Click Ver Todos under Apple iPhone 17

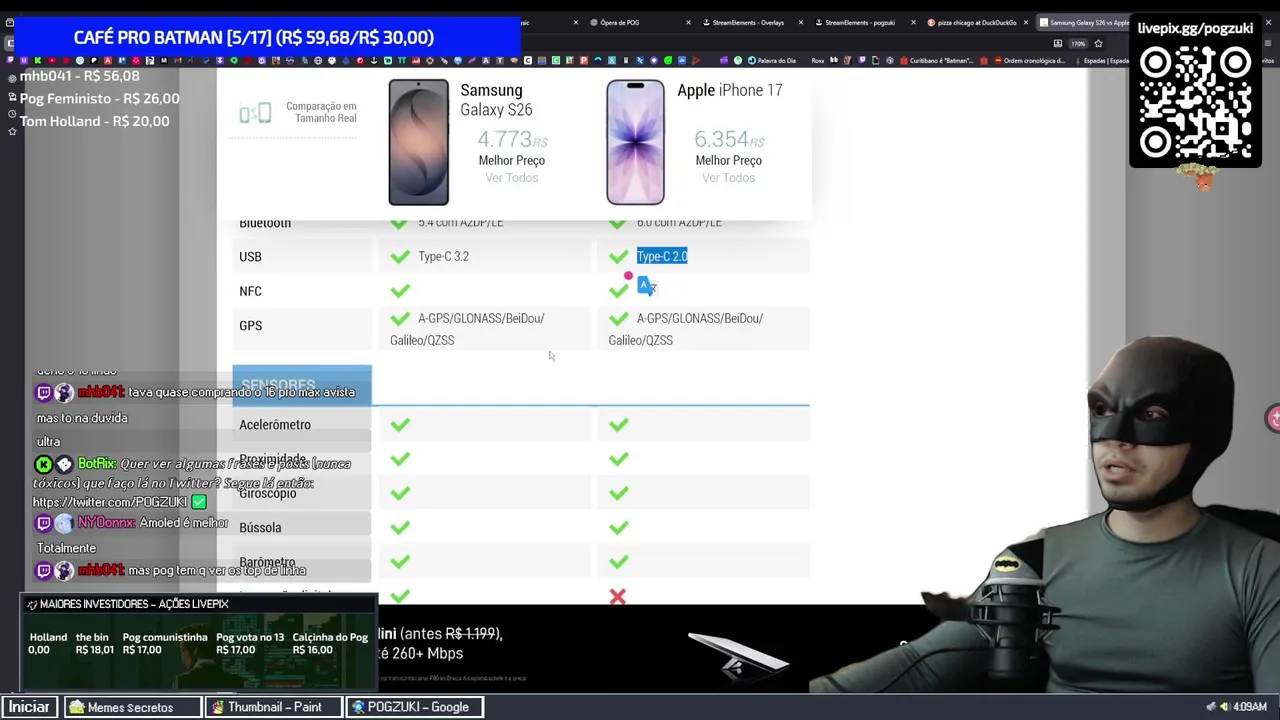[x=728, y=178]
